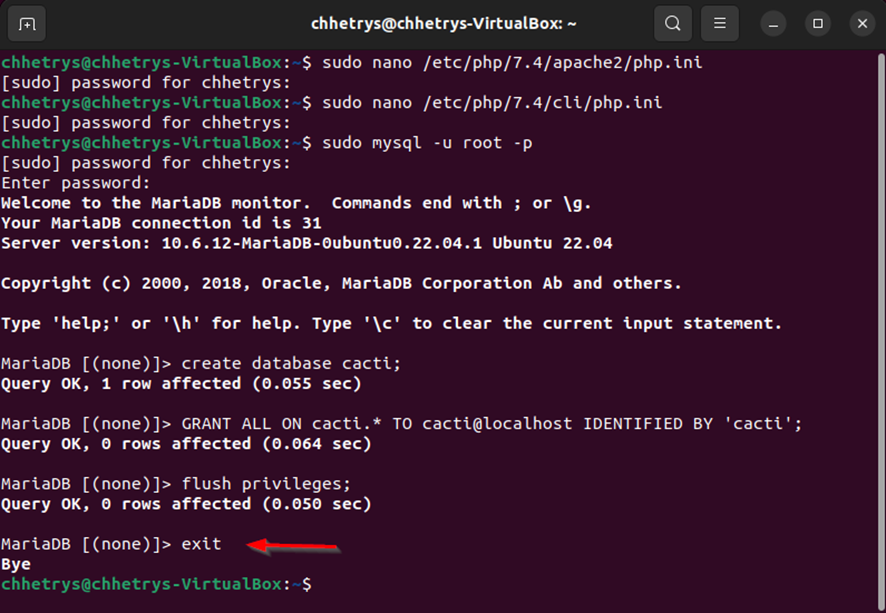Click the 'flush privileges;' command
Viewport: 886px width, 613px height.
click(x=266, y=484)
